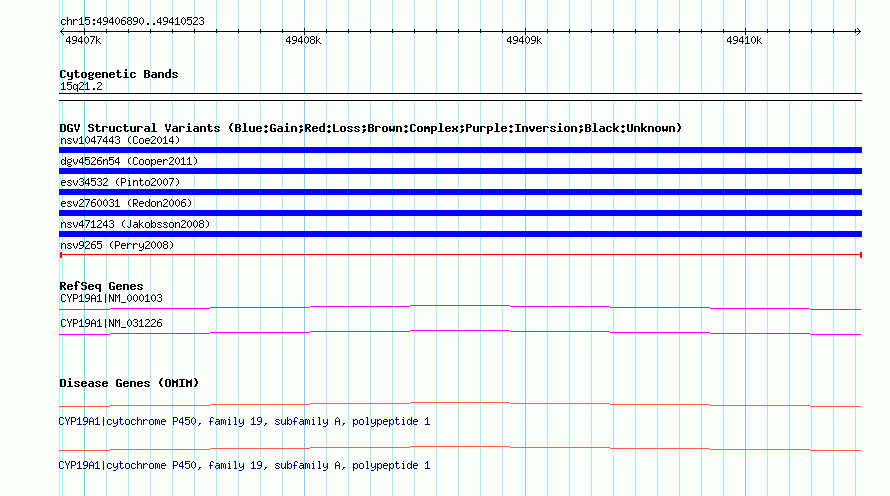Open variant esv34532 (Pinto2007) label

click(x=120, y=182)
